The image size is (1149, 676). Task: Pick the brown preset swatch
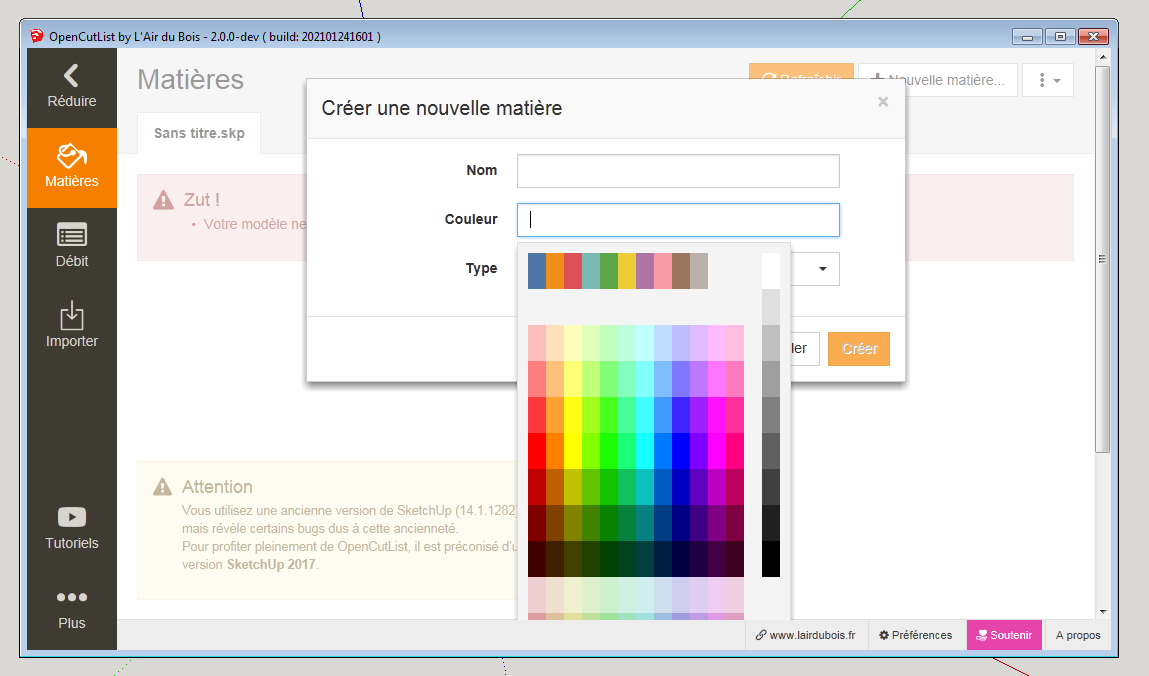[x=681, y=271]
